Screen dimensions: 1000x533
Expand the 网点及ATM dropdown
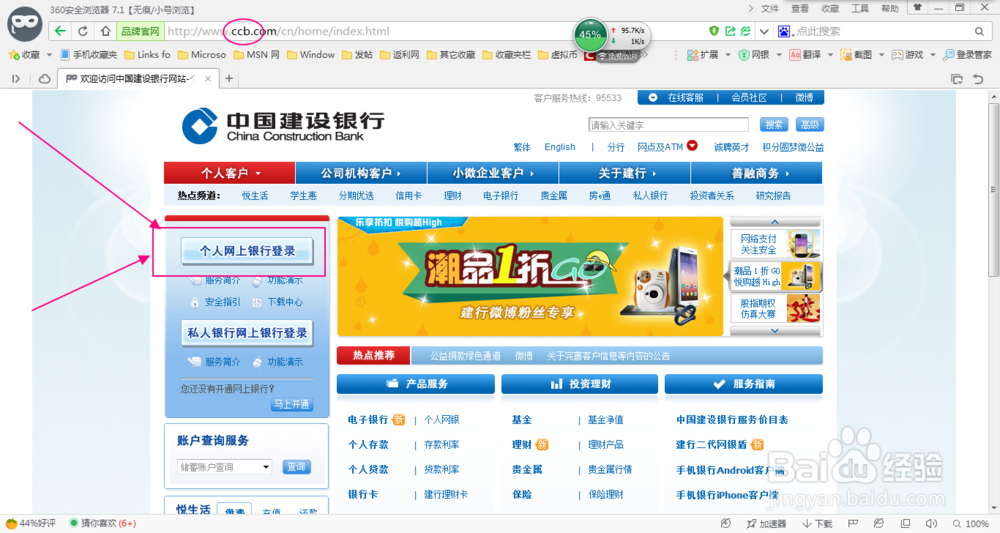[692, 146]
